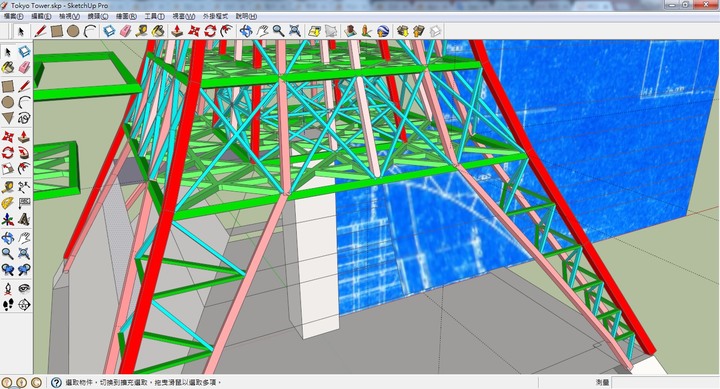Screen dimensions: 720x389
Task: Choose the Eraser tool in top toolbar
Action: (x=125, y=31)
